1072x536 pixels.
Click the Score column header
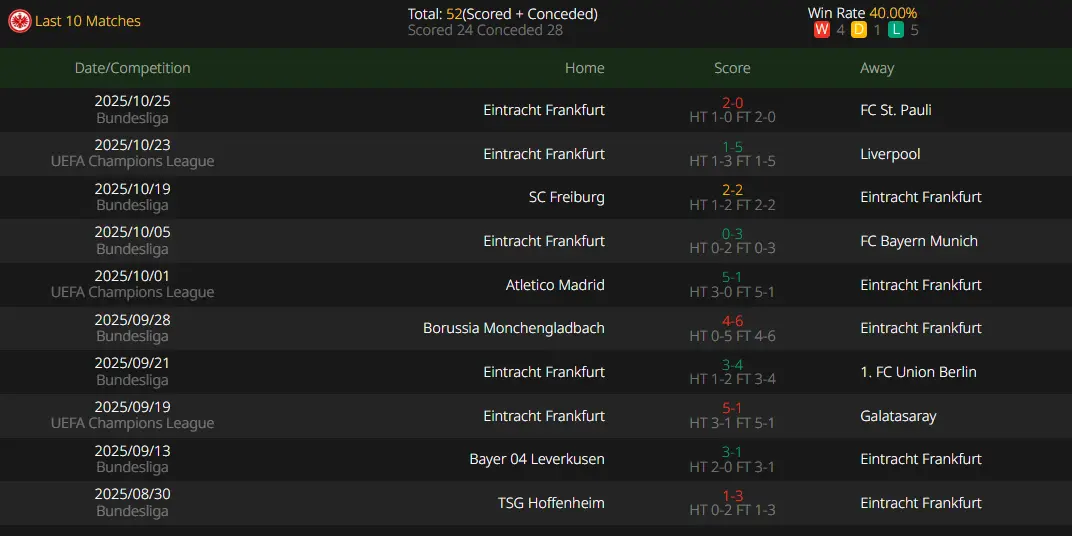tap(732, 68)
